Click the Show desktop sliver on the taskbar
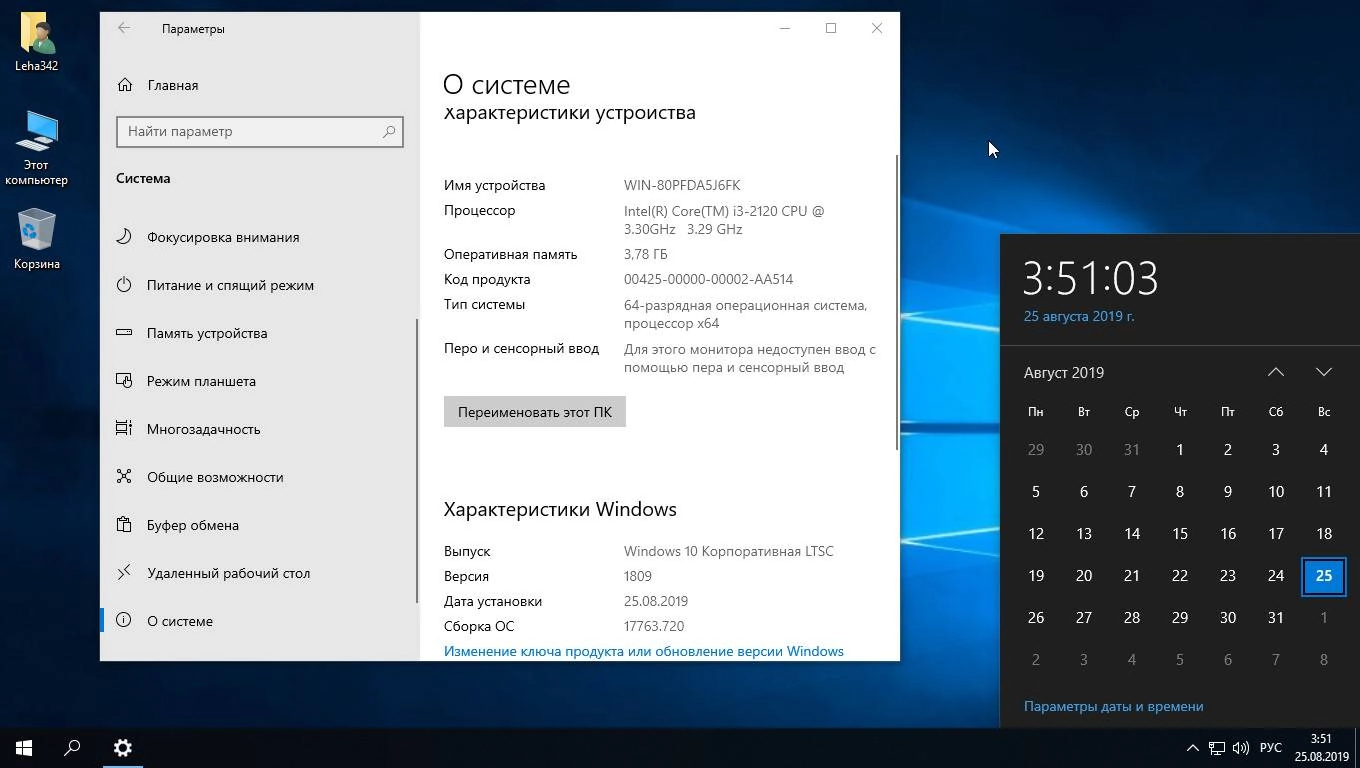This screenshot has height=768, width=1360. click(1357, 748)
